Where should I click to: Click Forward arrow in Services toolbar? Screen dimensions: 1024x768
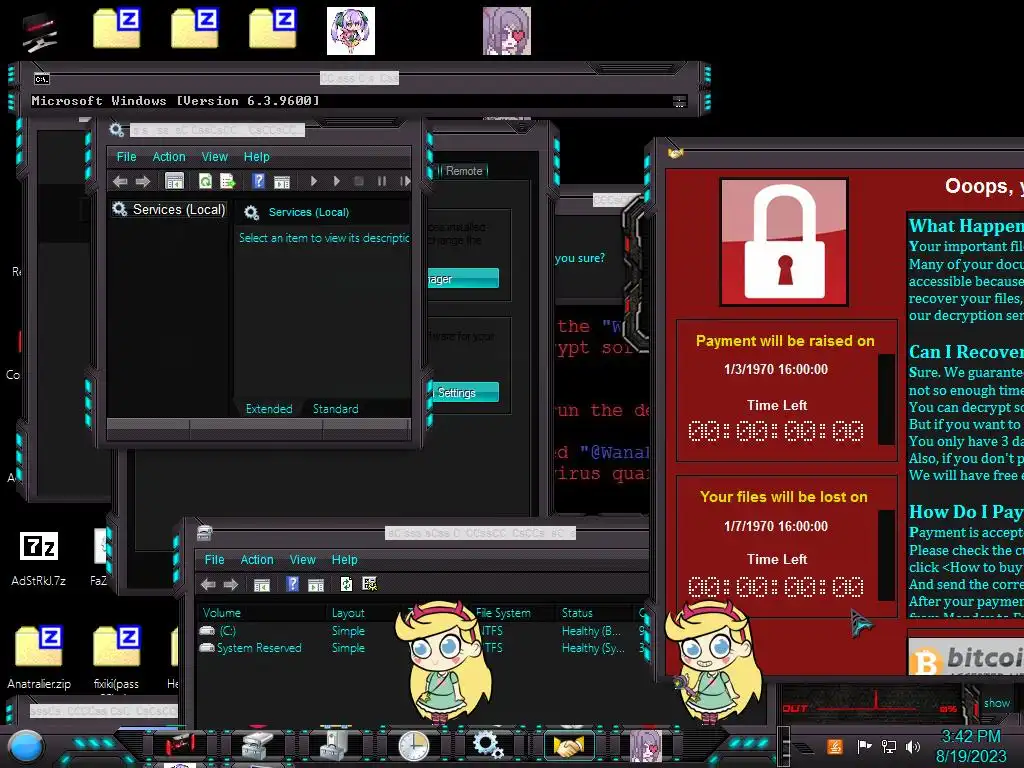(x=142, y=182)
